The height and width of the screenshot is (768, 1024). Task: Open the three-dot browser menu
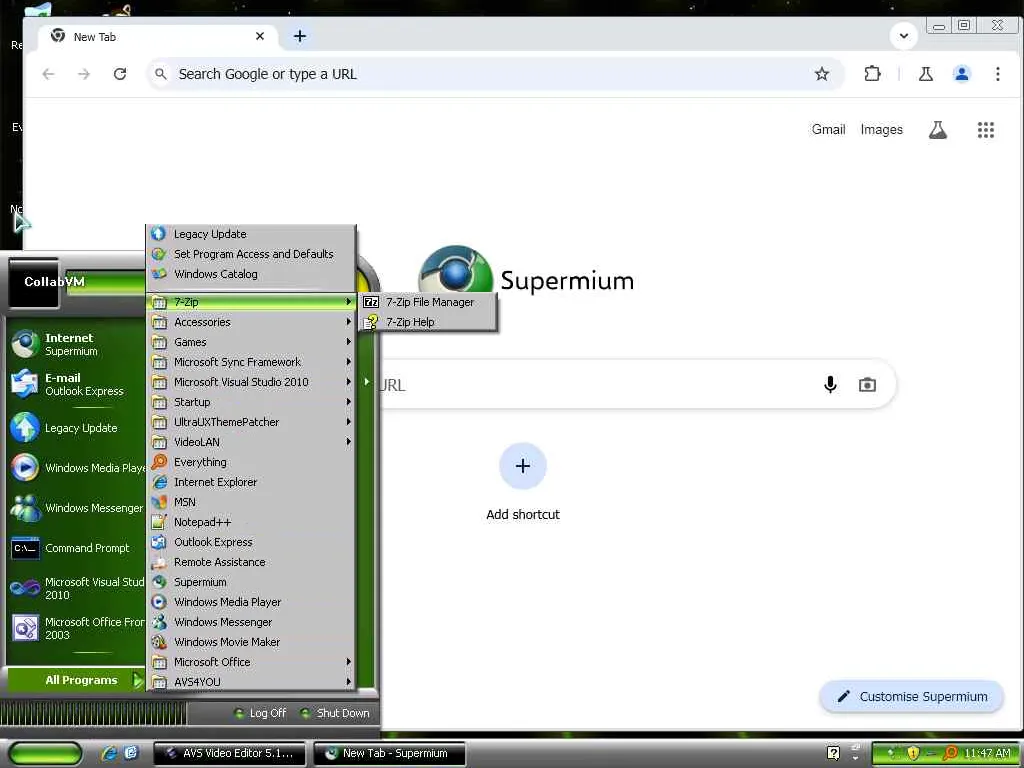coord(997,74)
